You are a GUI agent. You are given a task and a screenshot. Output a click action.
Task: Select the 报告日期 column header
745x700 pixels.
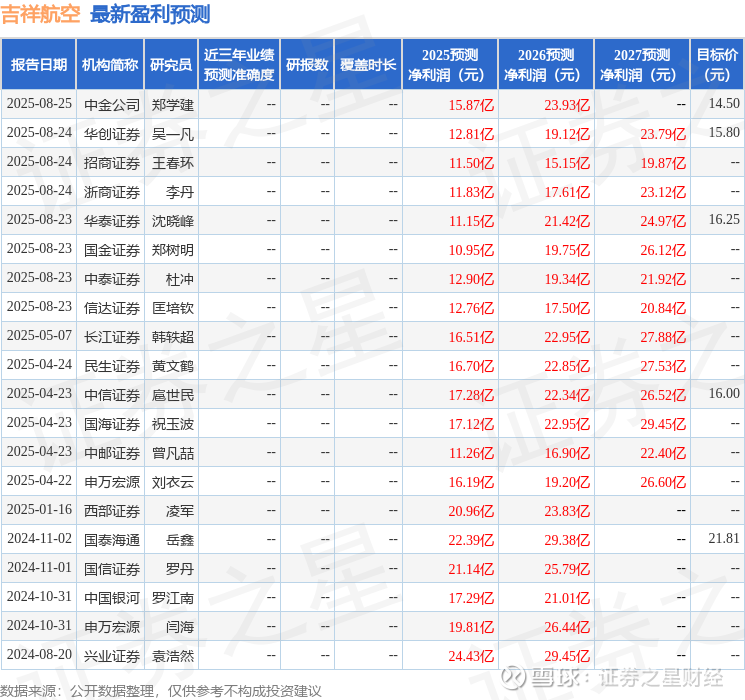[38, 65]
